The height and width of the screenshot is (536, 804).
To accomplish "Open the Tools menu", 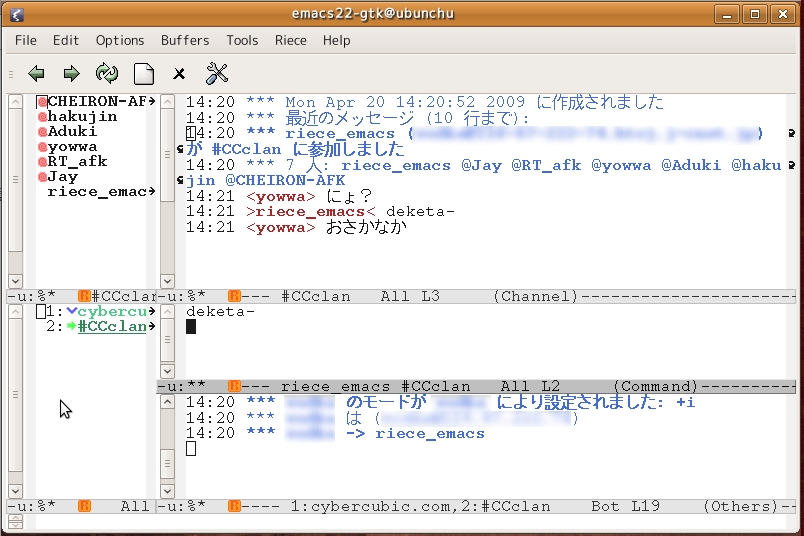I will point(242,40).
